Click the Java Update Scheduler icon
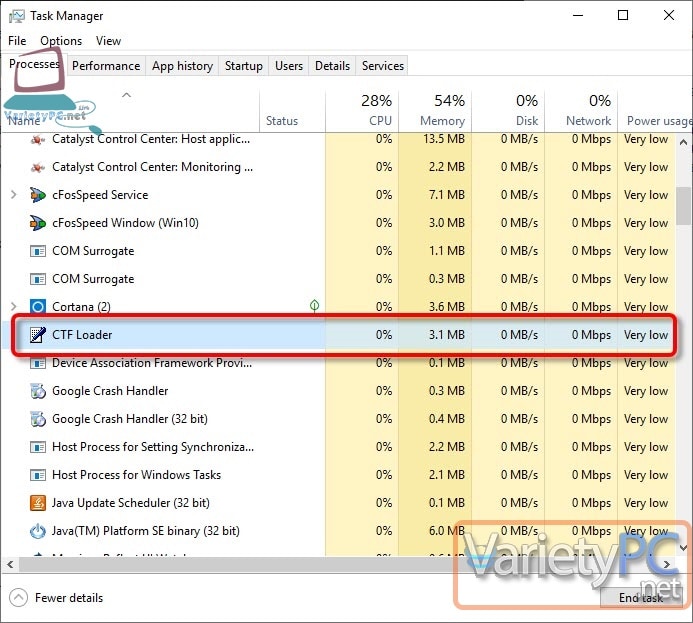 [x=38, y=503]
